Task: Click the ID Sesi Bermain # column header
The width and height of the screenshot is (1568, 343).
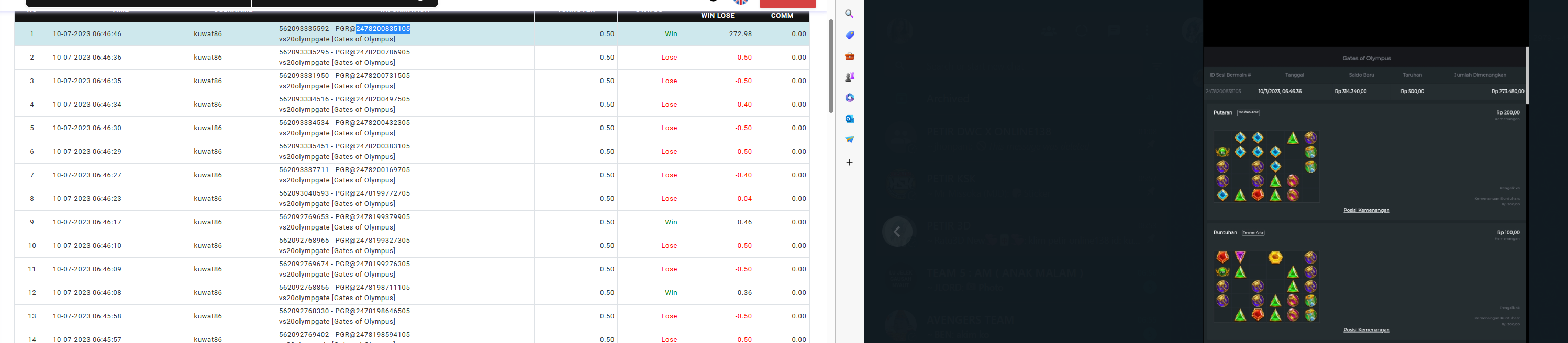Action: 1230,75
